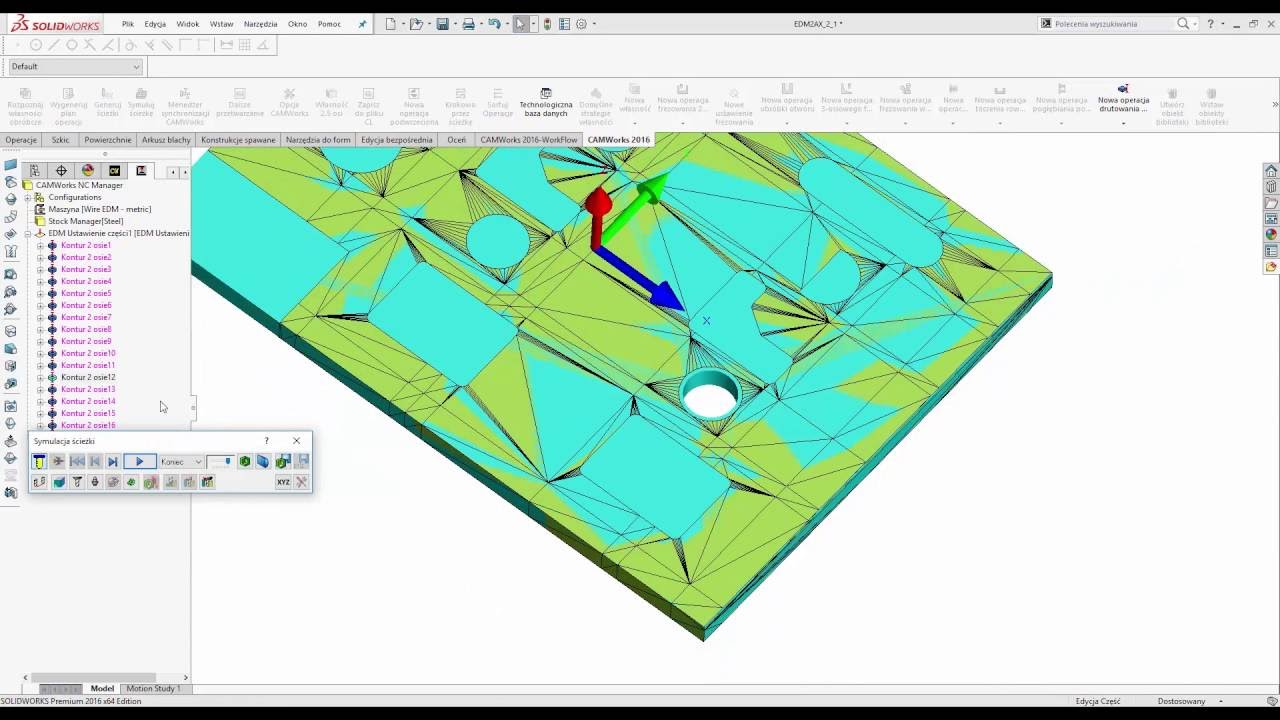
Task: Jump to simulation end button
Action: pos(113,461)
